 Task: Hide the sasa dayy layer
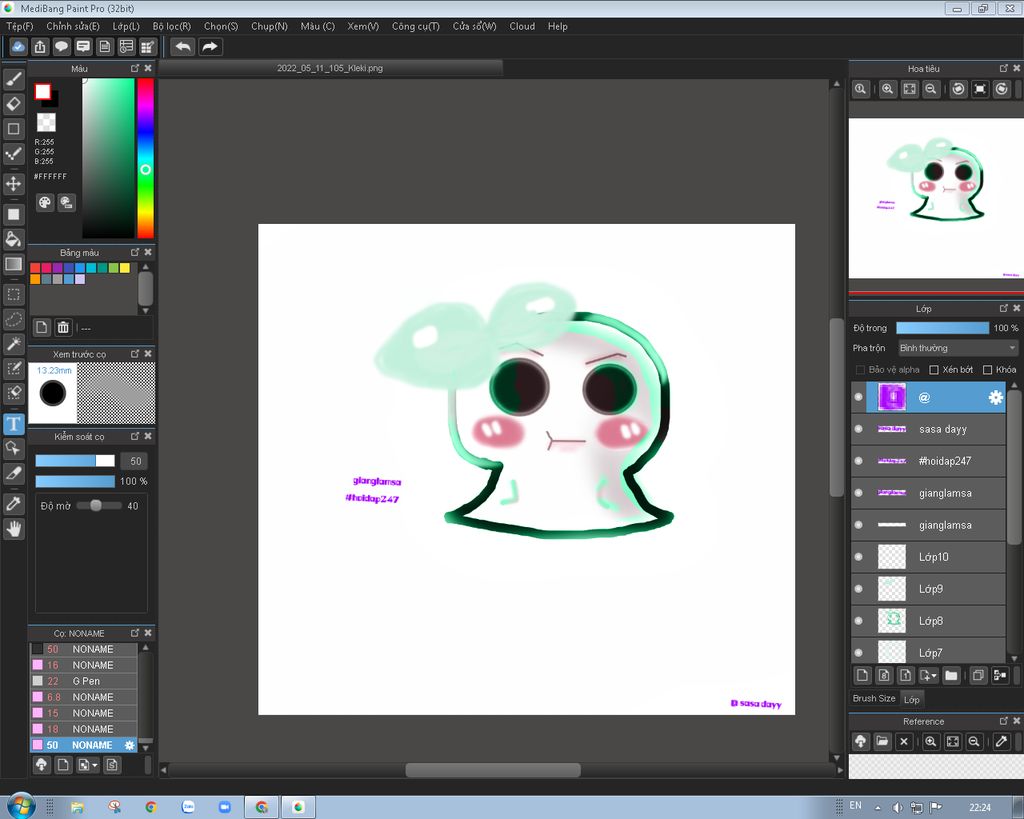tap(859, 429)
